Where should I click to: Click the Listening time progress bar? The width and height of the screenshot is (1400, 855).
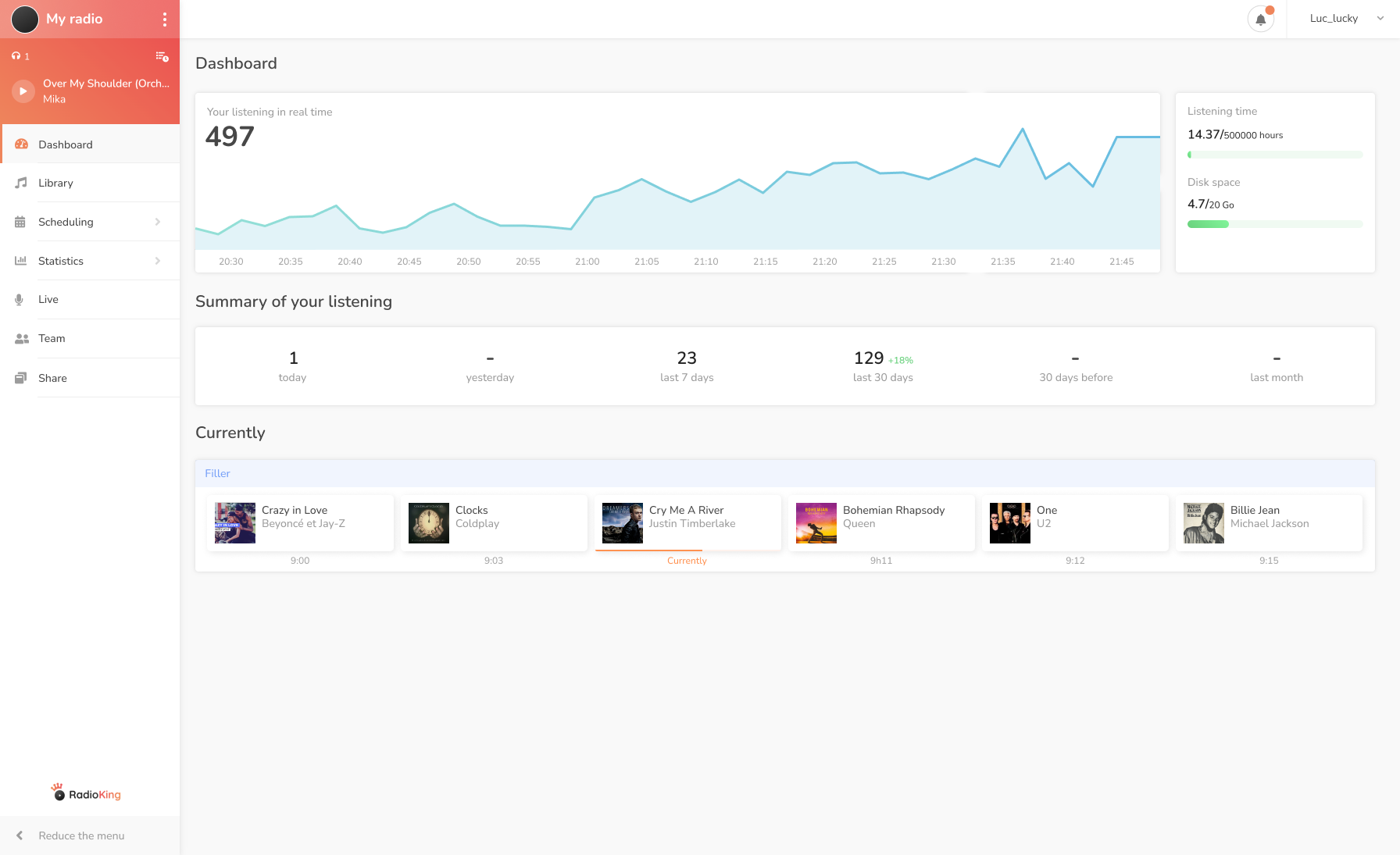click(x=1275, y=155)
